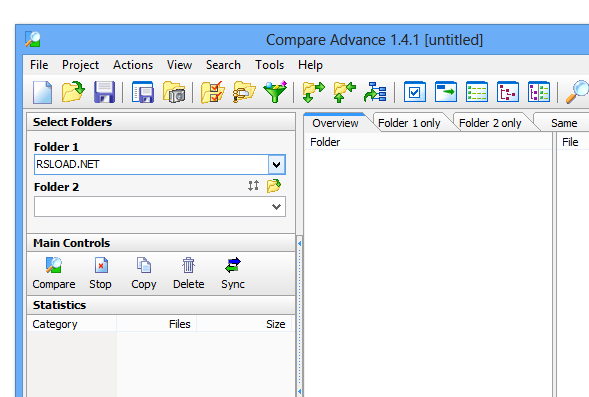Collapse left panel using upper splitter arrow

coord(299,244)
